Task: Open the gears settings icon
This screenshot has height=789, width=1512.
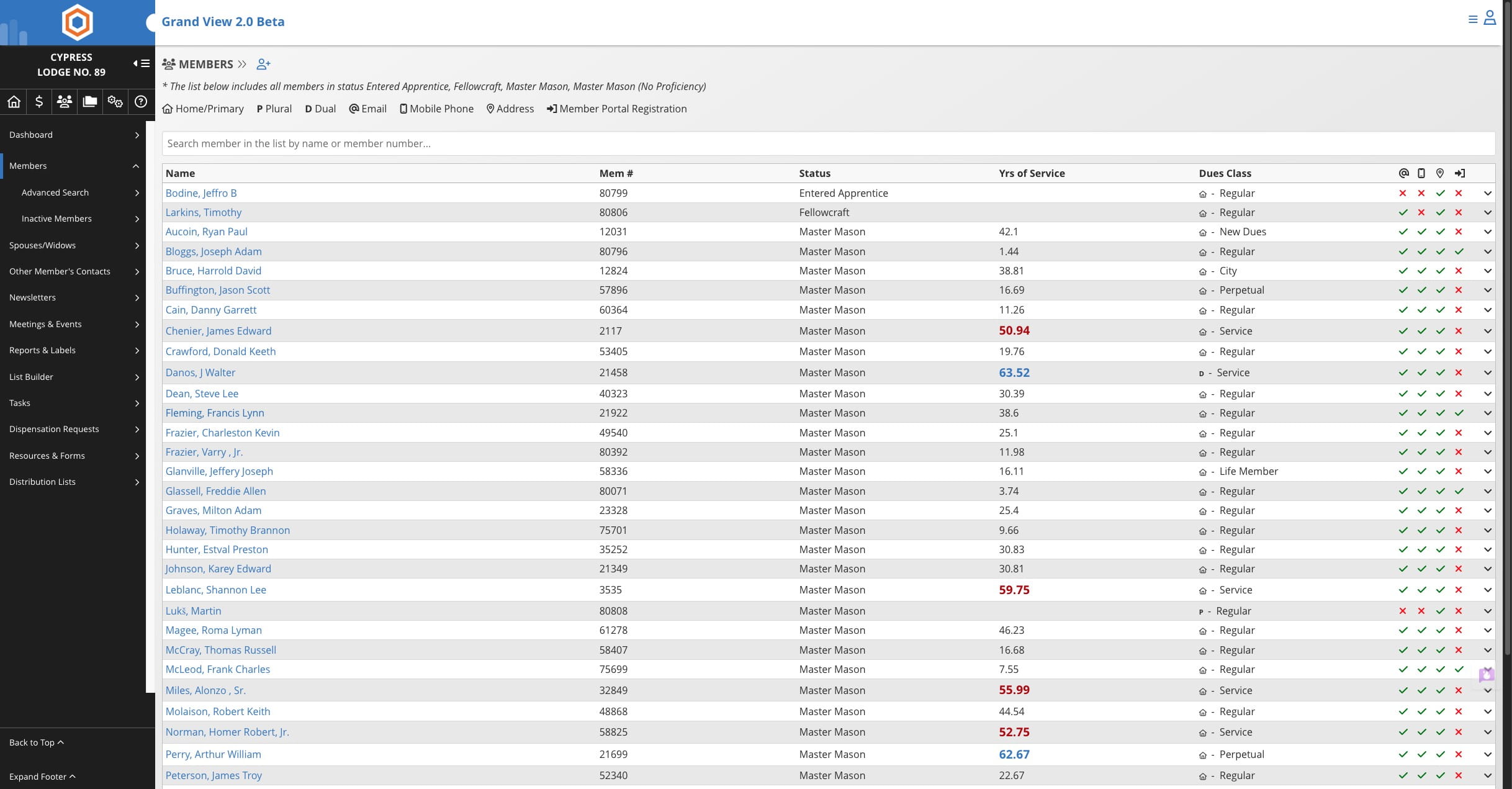Action: (x=115, y=101)
